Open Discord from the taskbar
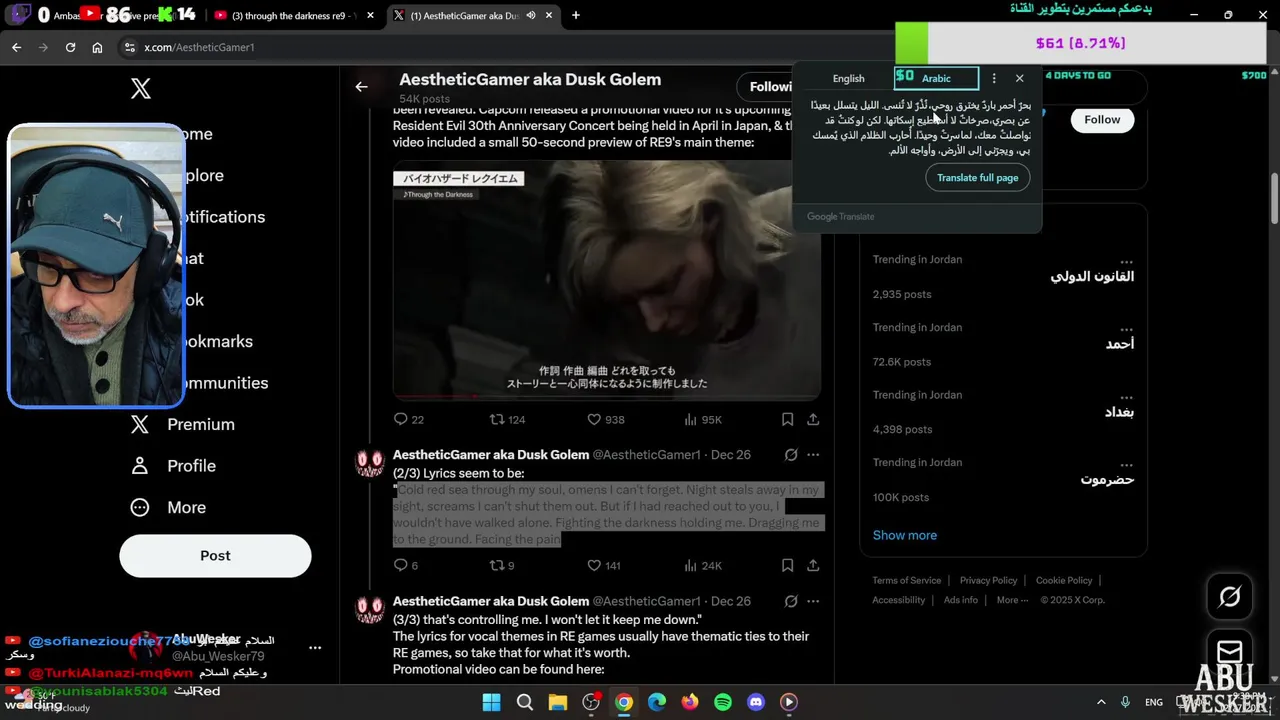 [x=756, y=702]
